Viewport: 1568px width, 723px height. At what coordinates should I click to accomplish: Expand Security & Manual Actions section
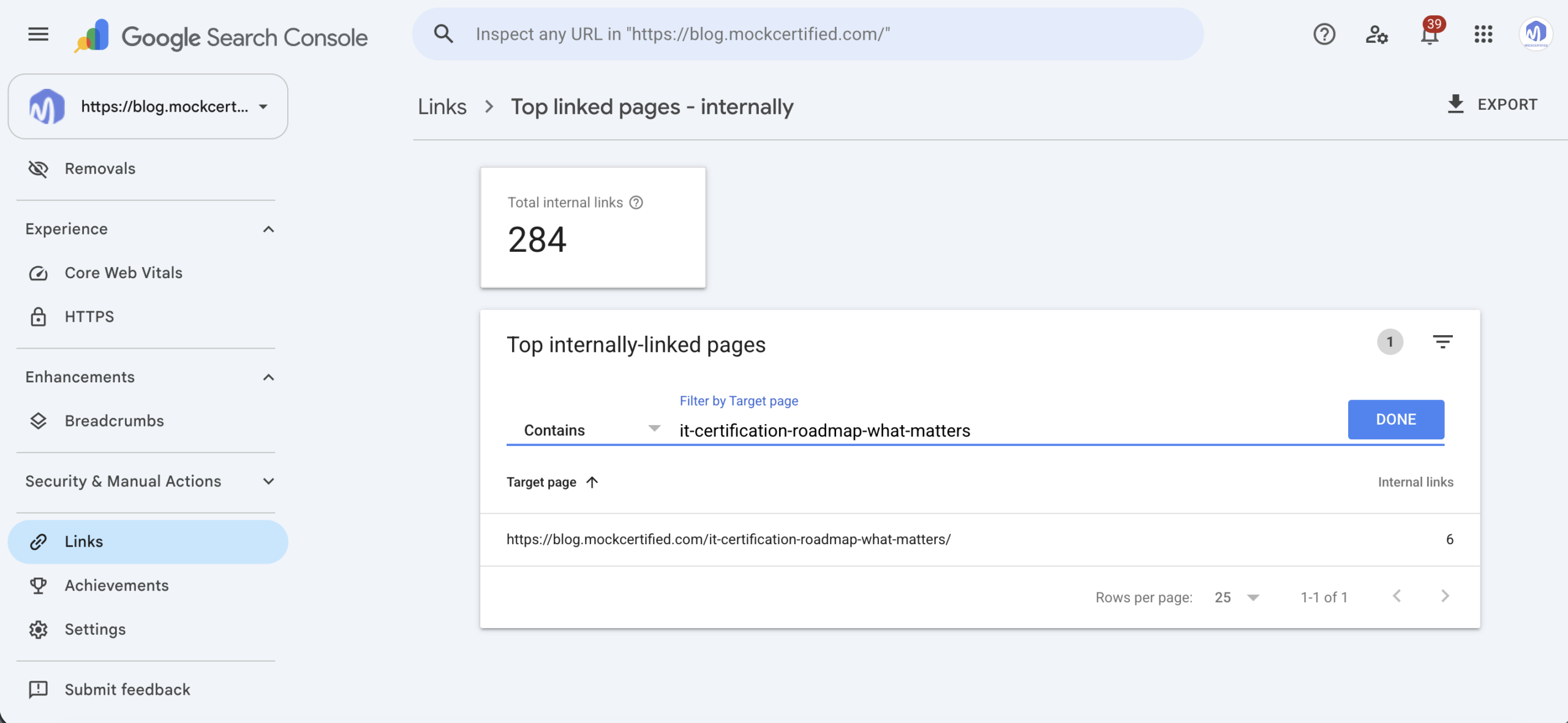(x=268, y=482)
